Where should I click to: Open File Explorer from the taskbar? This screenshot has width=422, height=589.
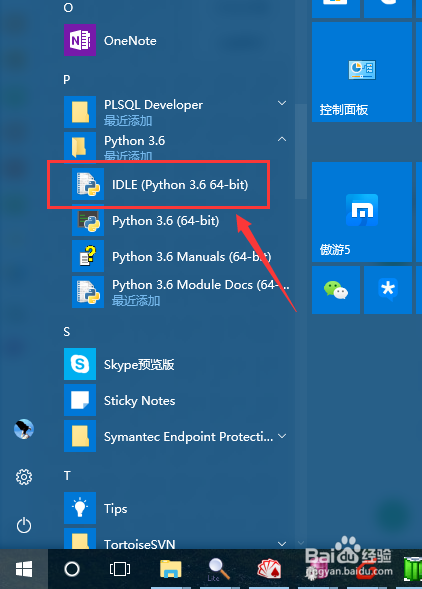(x=171, y=569)
